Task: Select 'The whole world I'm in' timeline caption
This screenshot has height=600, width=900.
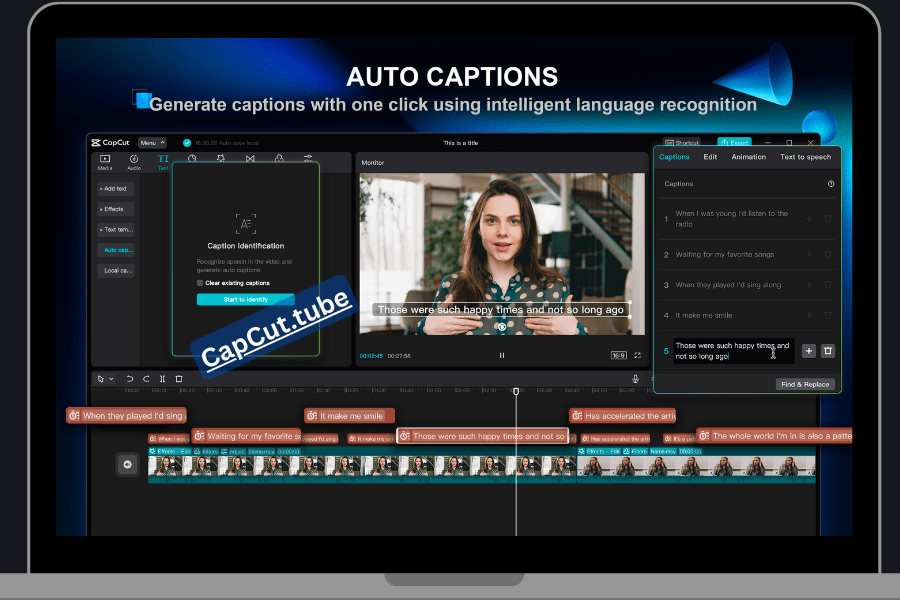Action: [774, 436]
